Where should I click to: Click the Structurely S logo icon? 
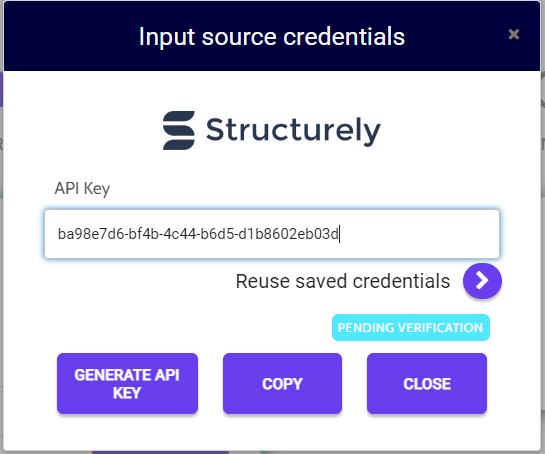coord(179,130)
